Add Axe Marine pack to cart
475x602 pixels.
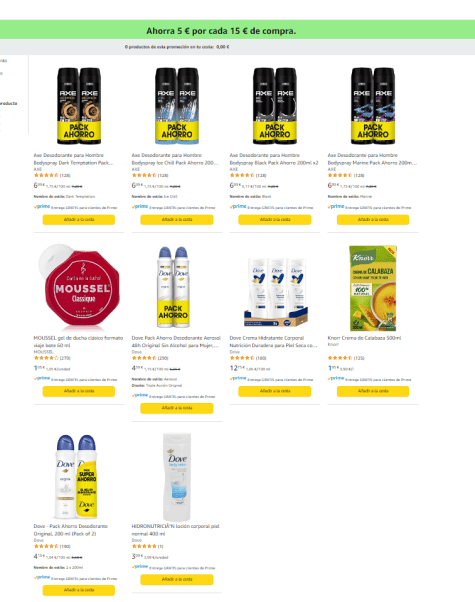(373, 220)
